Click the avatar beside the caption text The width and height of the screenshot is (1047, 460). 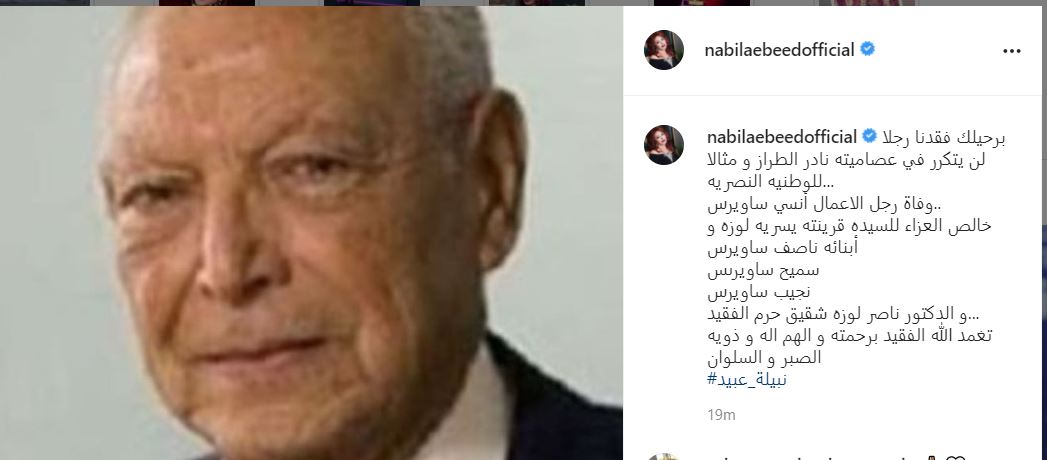[x=664, y=145]
